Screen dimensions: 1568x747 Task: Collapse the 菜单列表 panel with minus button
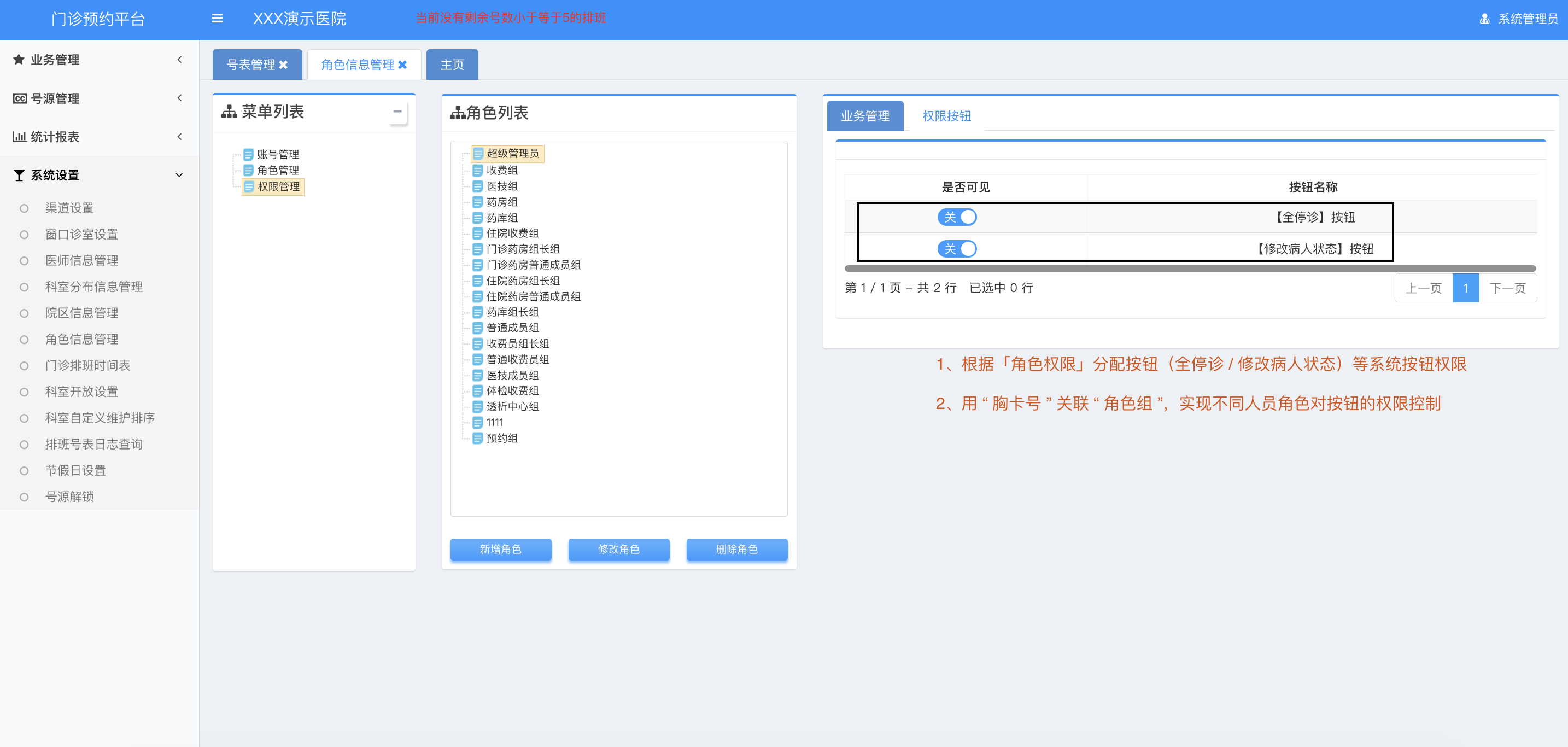tap(397, 112)
